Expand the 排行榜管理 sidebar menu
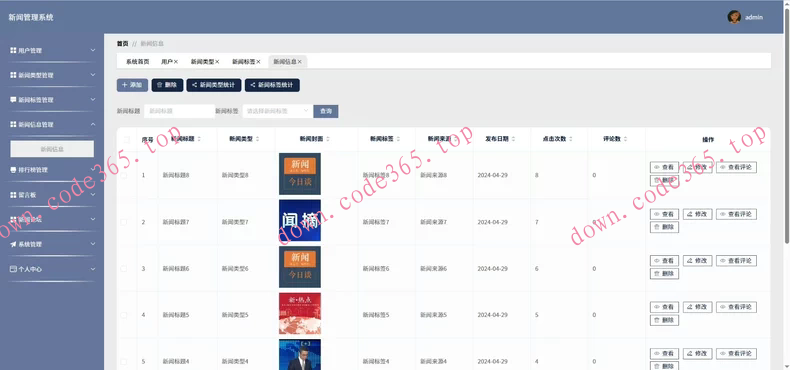 [x=52, y=170]
